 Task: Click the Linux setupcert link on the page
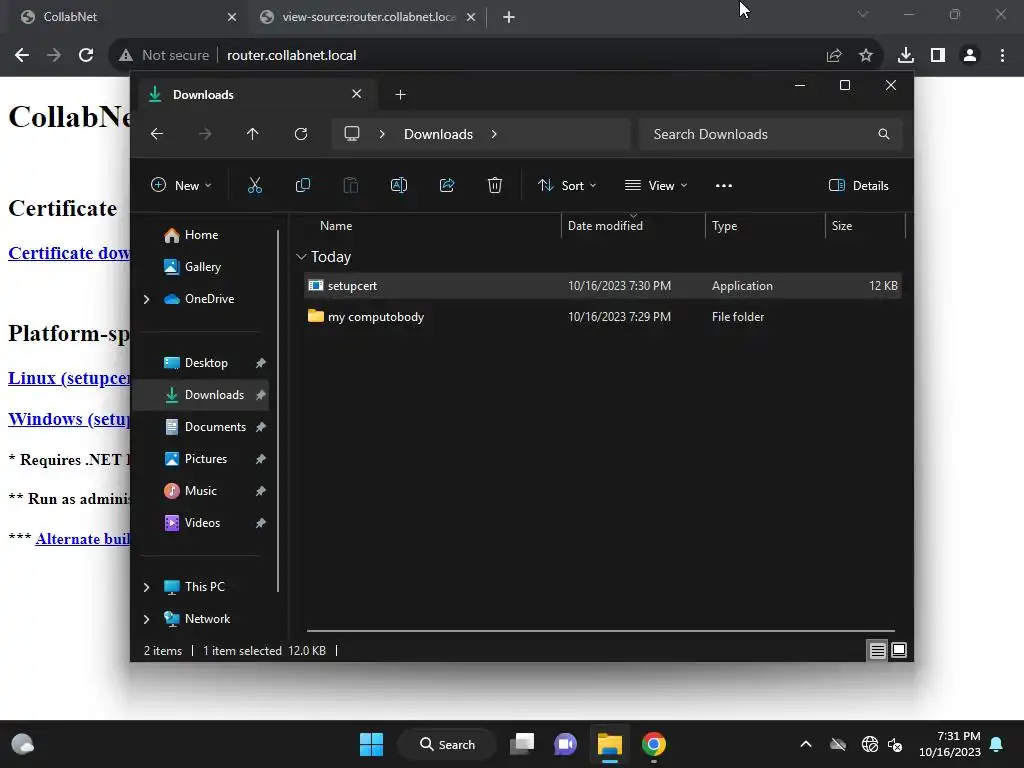pos(69,379)
